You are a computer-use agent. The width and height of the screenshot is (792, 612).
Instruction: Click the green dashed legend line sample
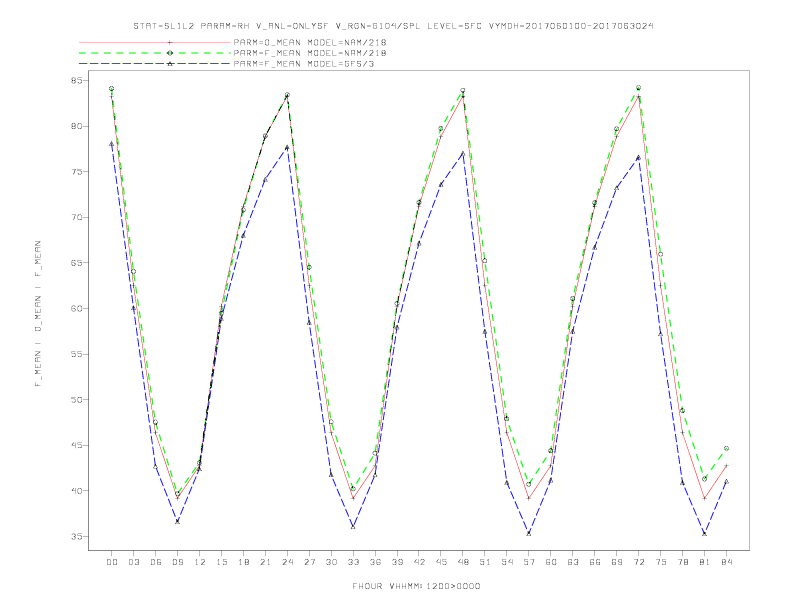coord(155,53)
